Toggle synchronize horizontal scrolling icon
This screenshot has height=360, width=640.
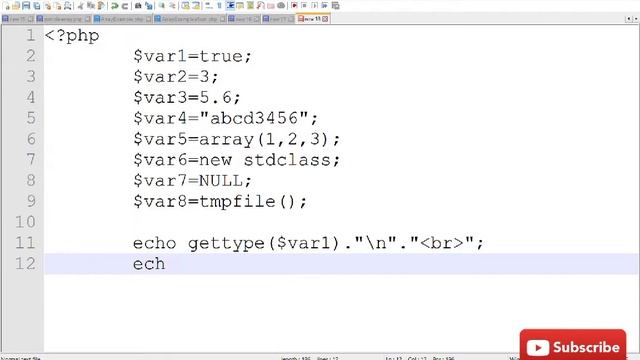(x=196, y=6)
